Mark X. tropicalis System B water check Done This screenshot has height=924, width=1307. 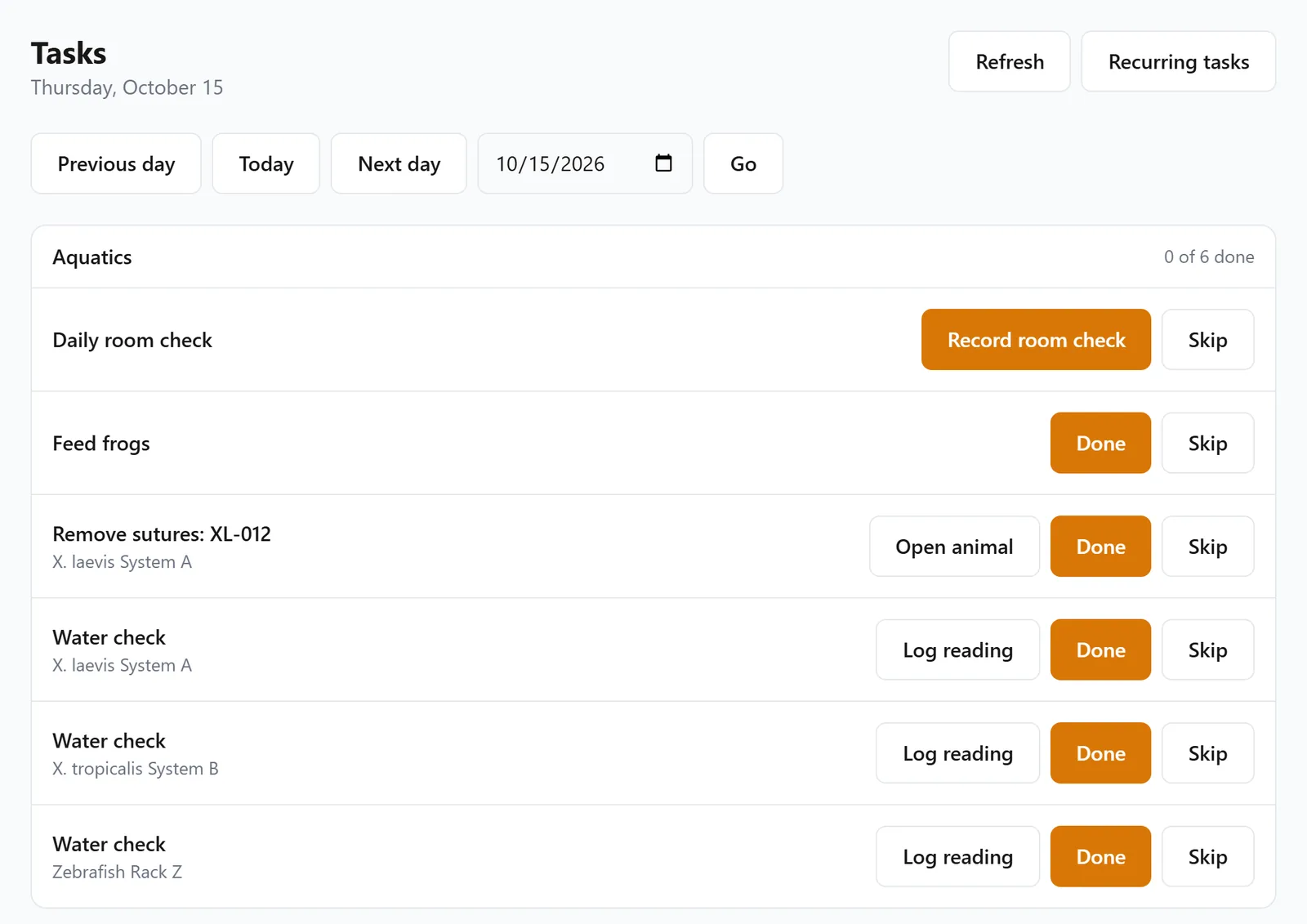click(1100, 753)
